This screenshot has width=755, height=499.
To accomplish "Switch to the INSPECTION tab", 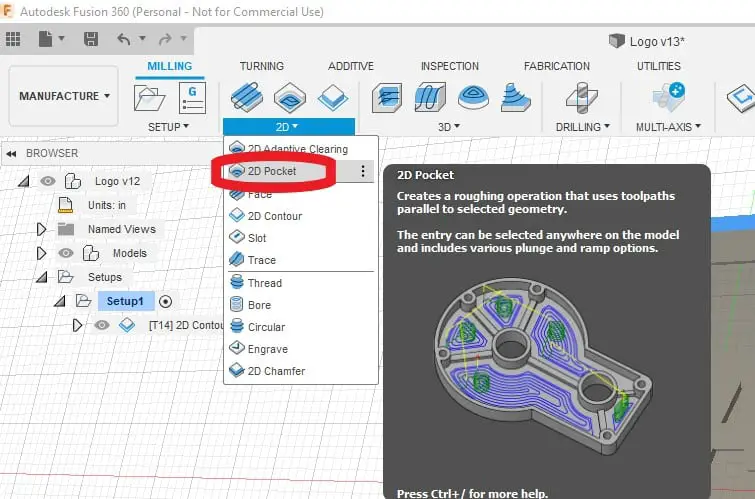I will [450, 66].
